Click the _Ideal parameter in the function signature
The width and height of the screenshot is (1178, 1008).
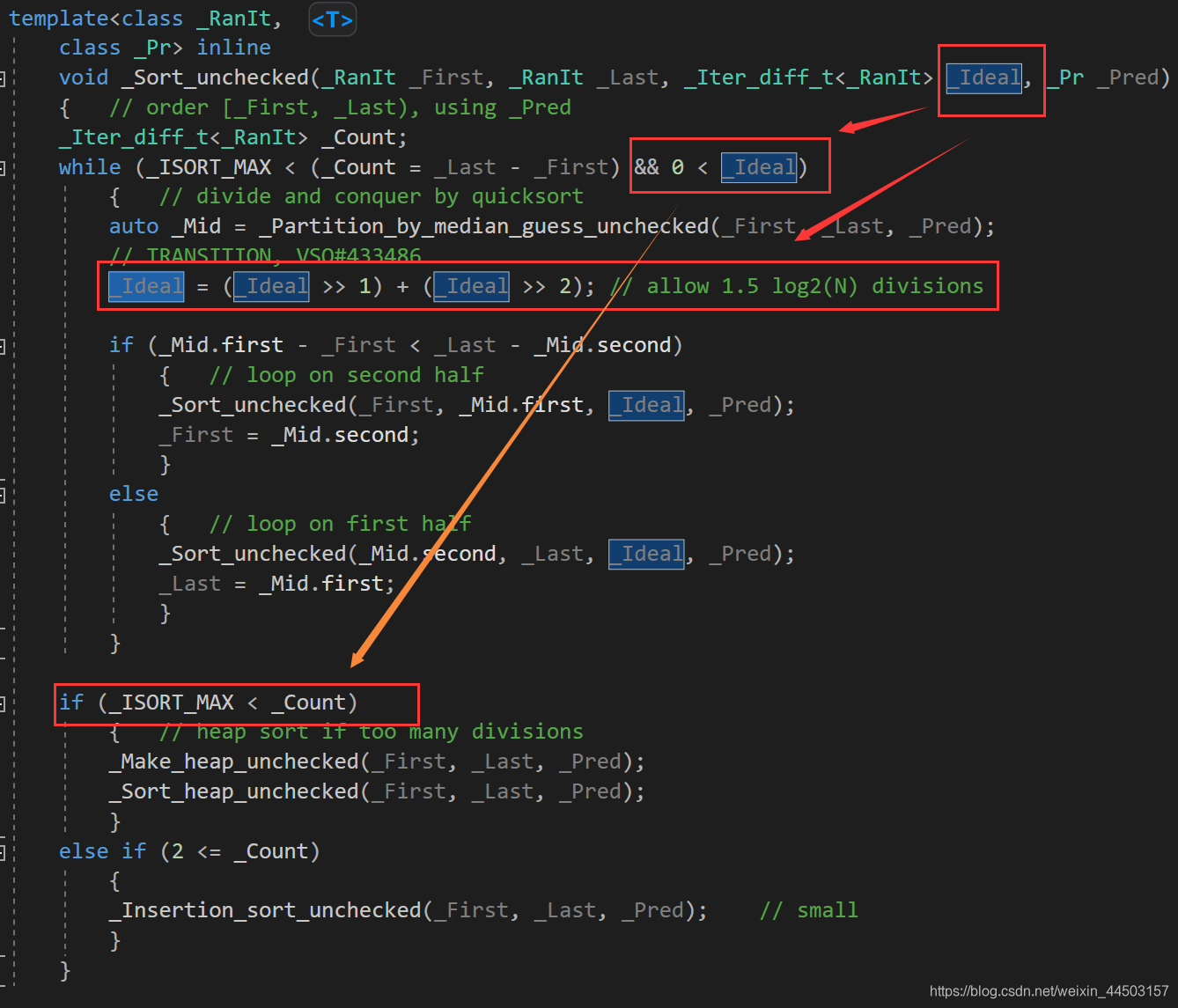pos(984,77)
